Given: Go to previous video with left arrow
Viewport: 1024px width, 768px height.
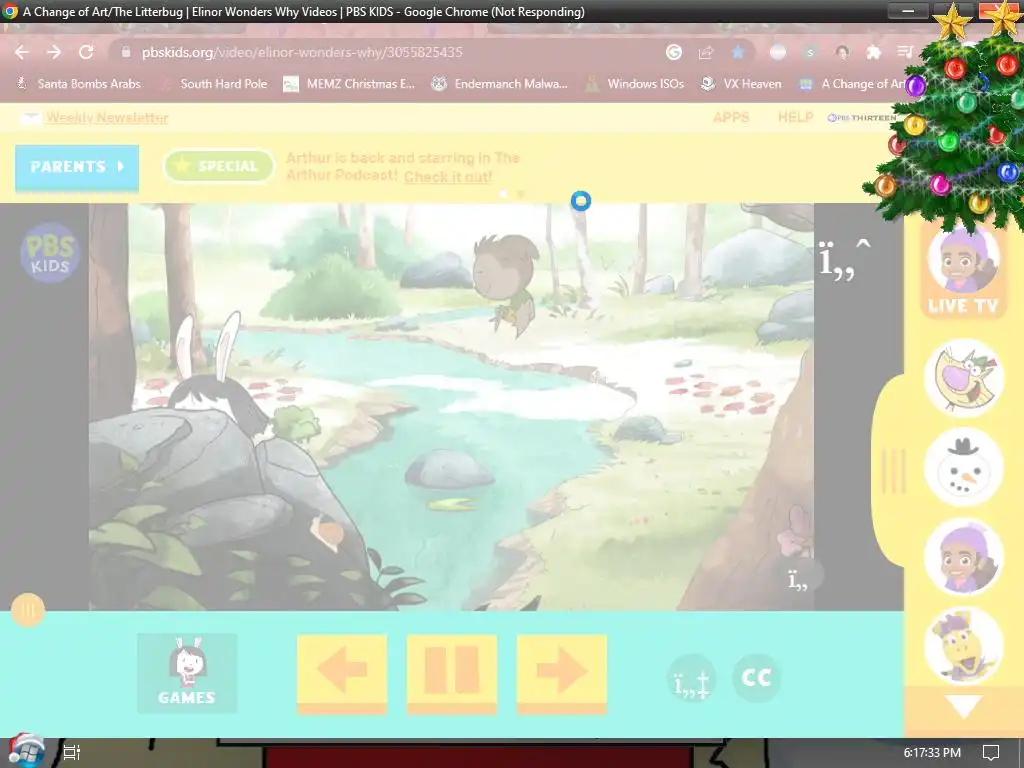Looking at the screenshot, I should pos(342,673).
